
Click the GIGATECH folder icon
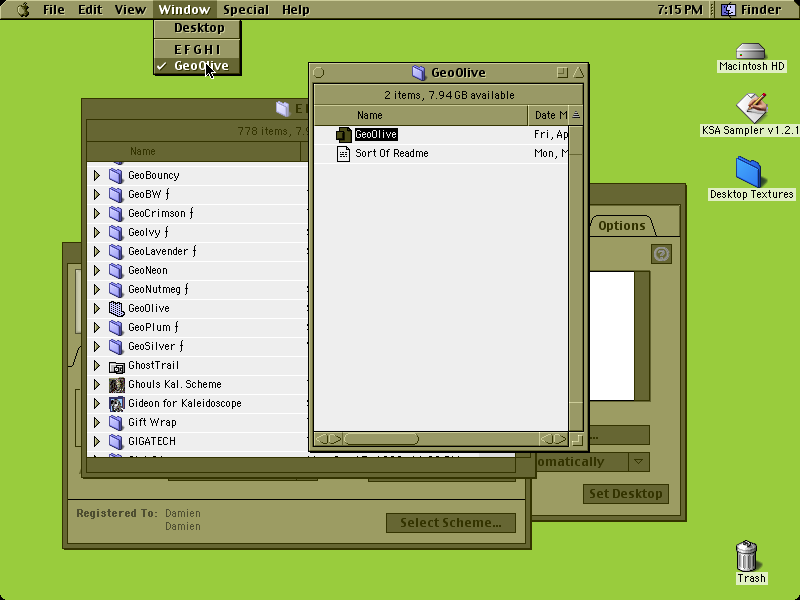tap(116, 441)
